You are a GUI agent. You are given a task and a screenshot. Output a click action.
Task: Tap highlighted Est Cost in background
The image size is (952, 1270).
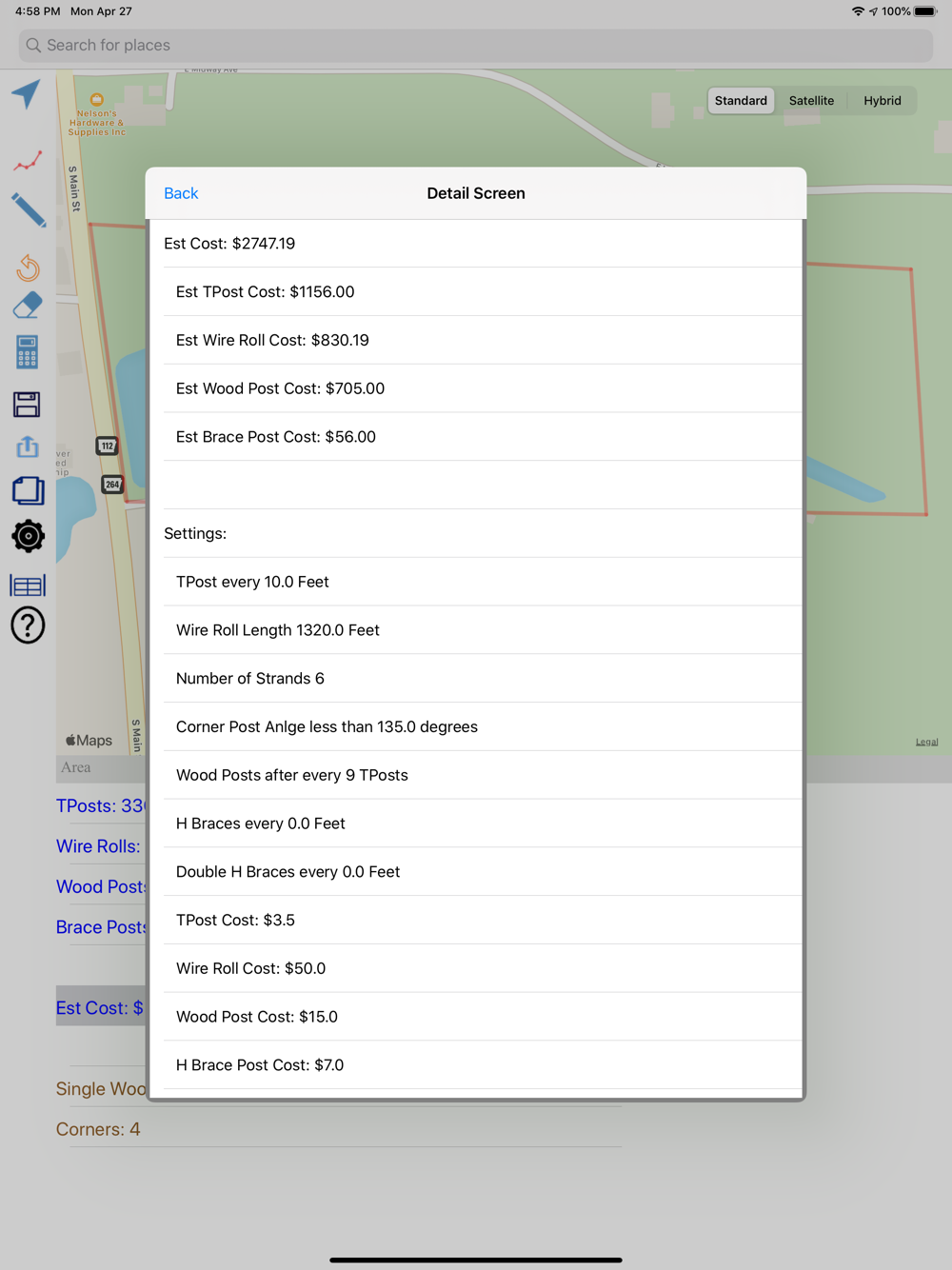100,1007
